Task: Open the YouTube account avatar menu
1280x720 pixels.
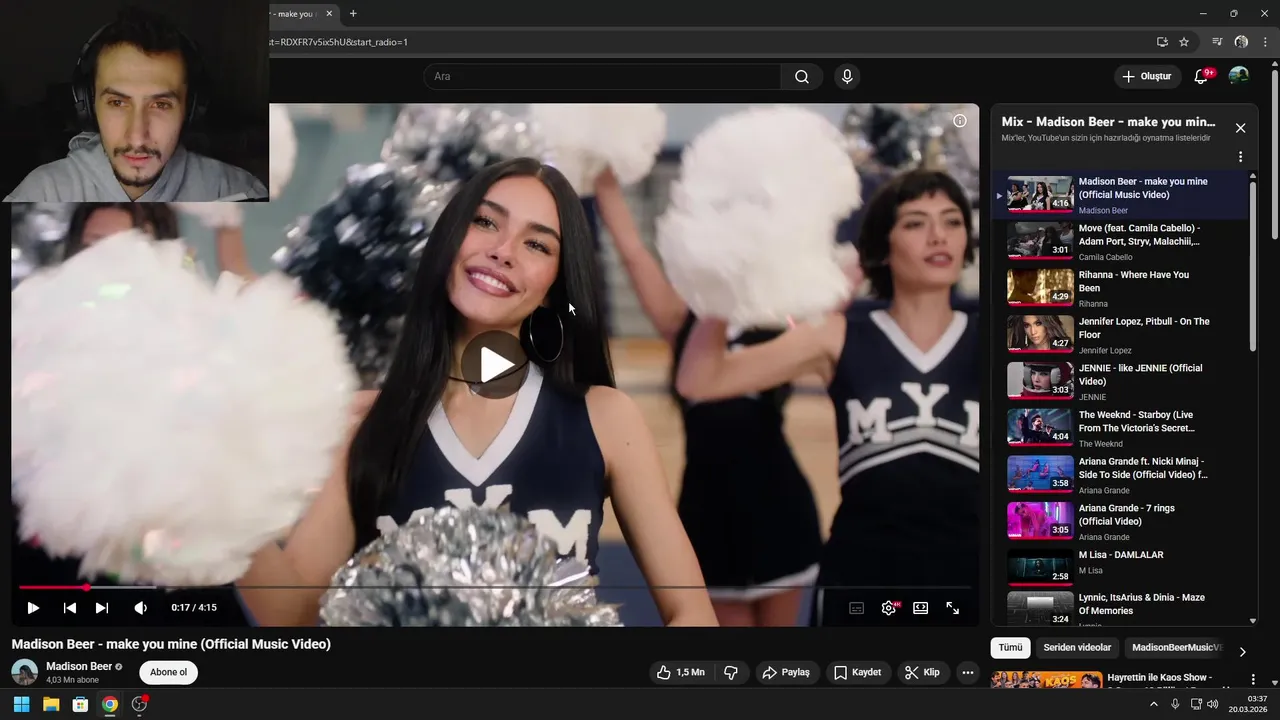Action: pos(1239,76)
